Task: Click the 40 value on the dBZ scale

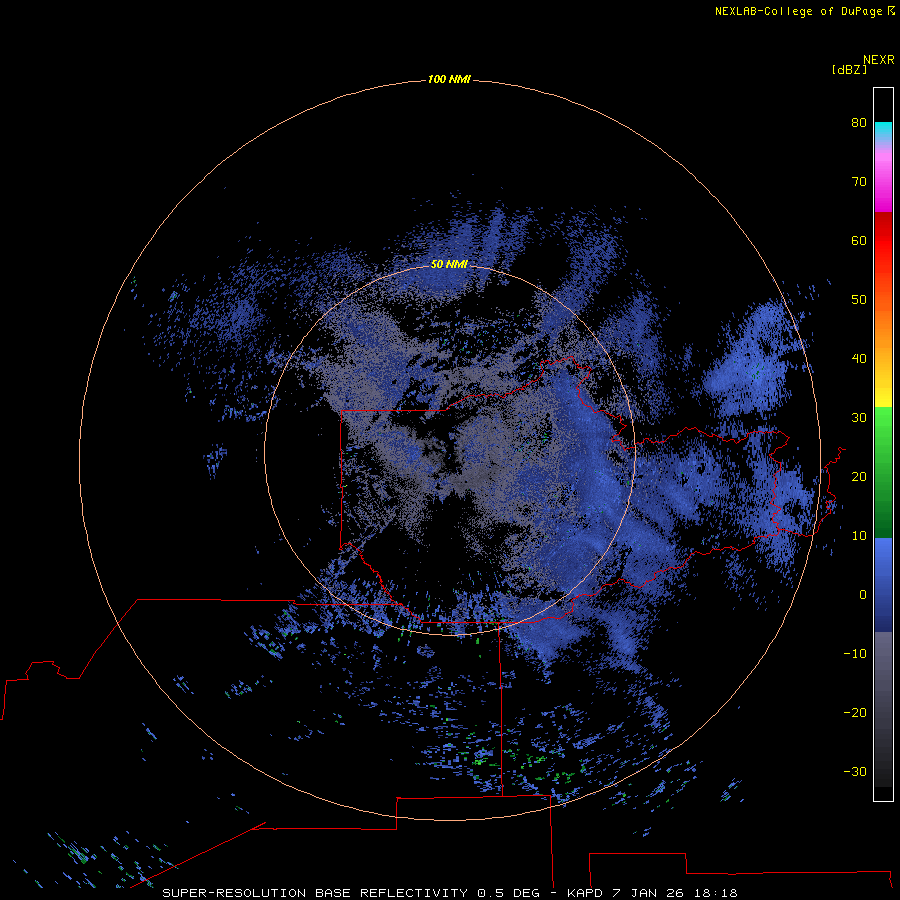Action: [x=859, y=359]
